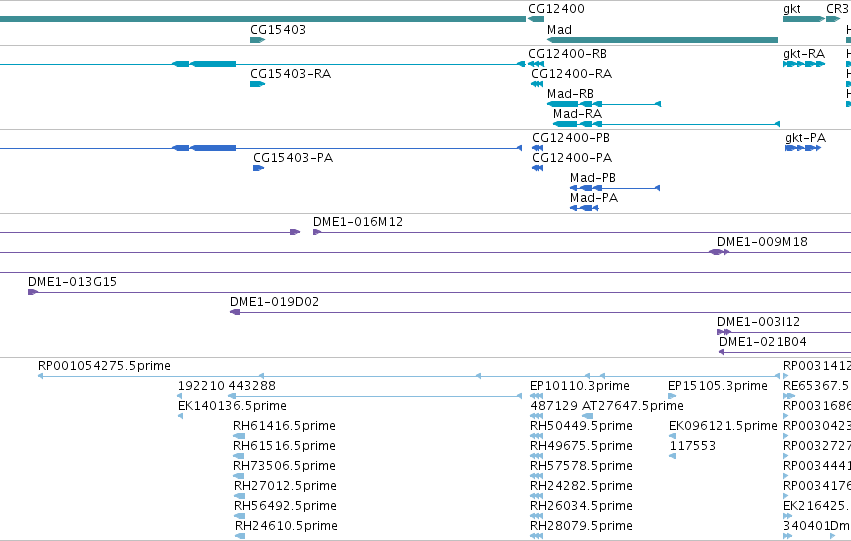The height and width of the screenshot is (541, 851).
Task: Select EST RH57578.5prime
Action: (x=581, y=466)
